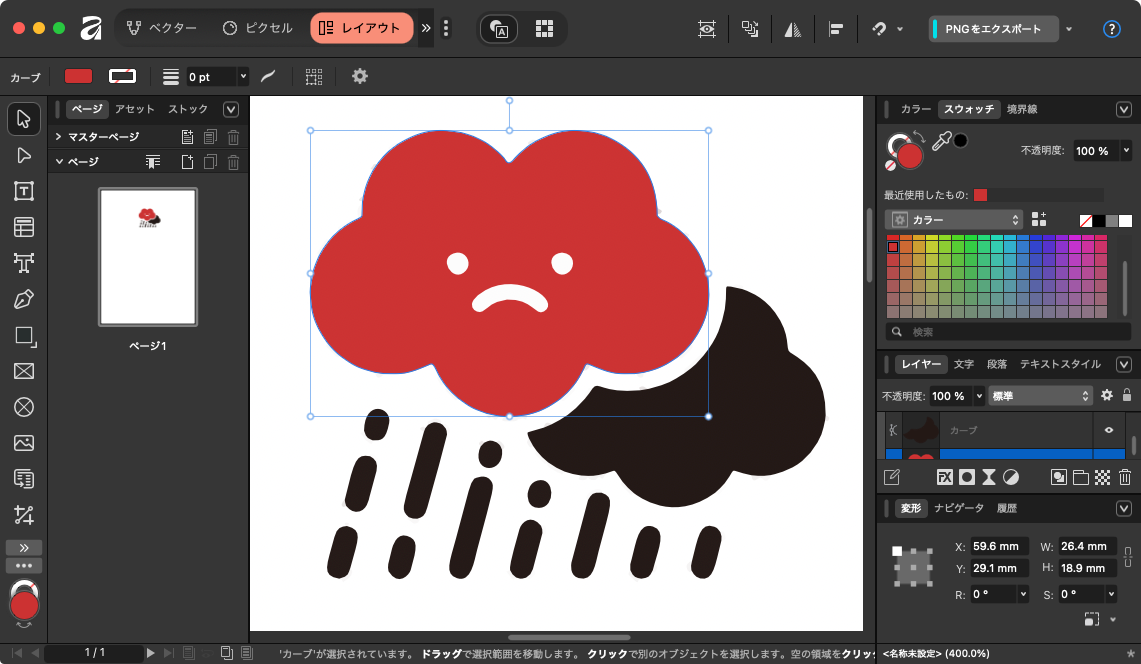The height and width of the screenshot is (664, 1141).
Task: Toggle visibility of the カーブ layer
Action: (1108, 430)
